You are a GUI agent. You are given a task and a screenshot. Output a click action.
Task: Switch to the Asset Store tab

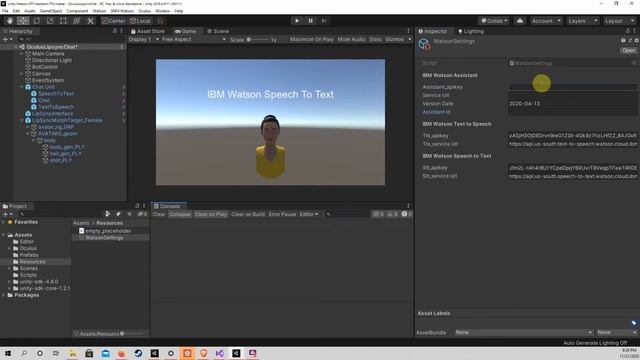point(148,31)
